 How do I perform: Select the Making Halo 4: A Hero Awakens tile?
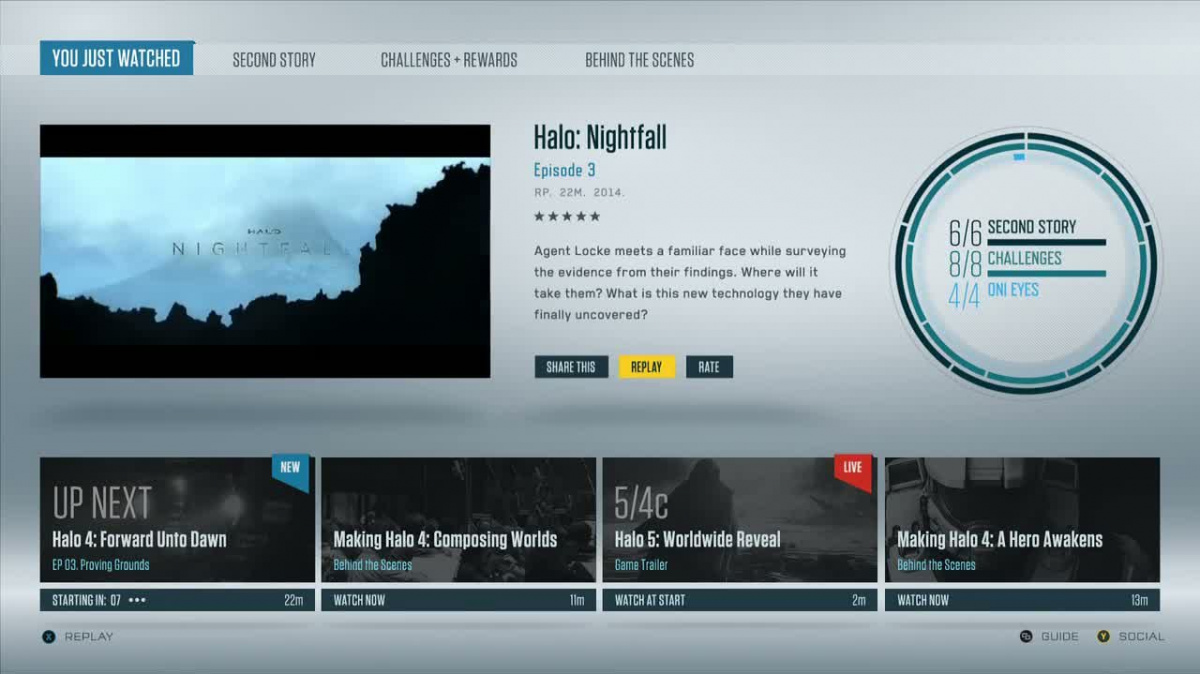(1022, 520)
